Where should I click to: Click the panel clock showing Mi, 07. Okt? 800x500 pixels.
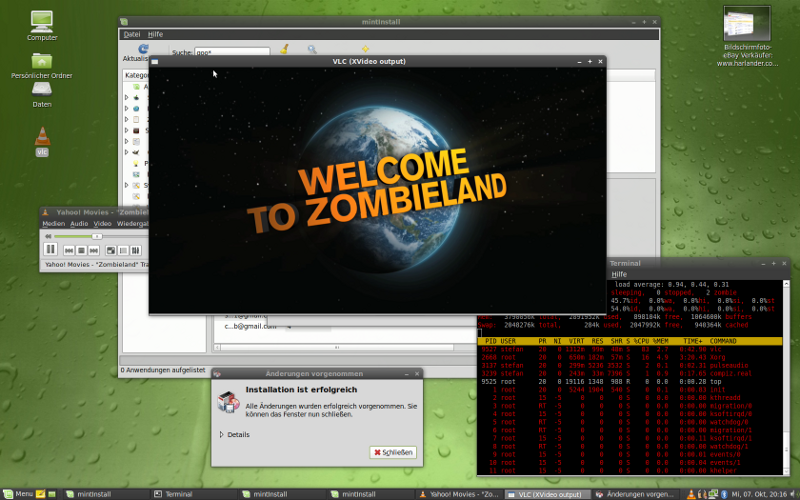tap(759, 494)
